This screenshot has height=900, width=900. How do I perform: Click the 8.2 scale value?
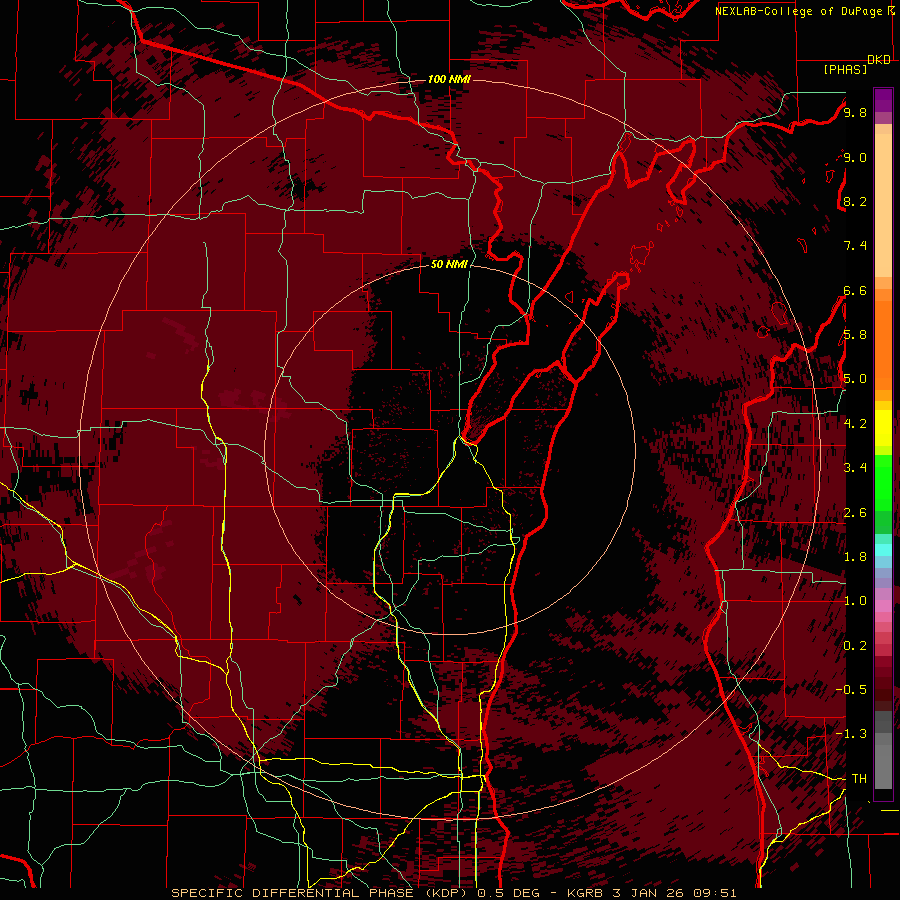[855, 201]
